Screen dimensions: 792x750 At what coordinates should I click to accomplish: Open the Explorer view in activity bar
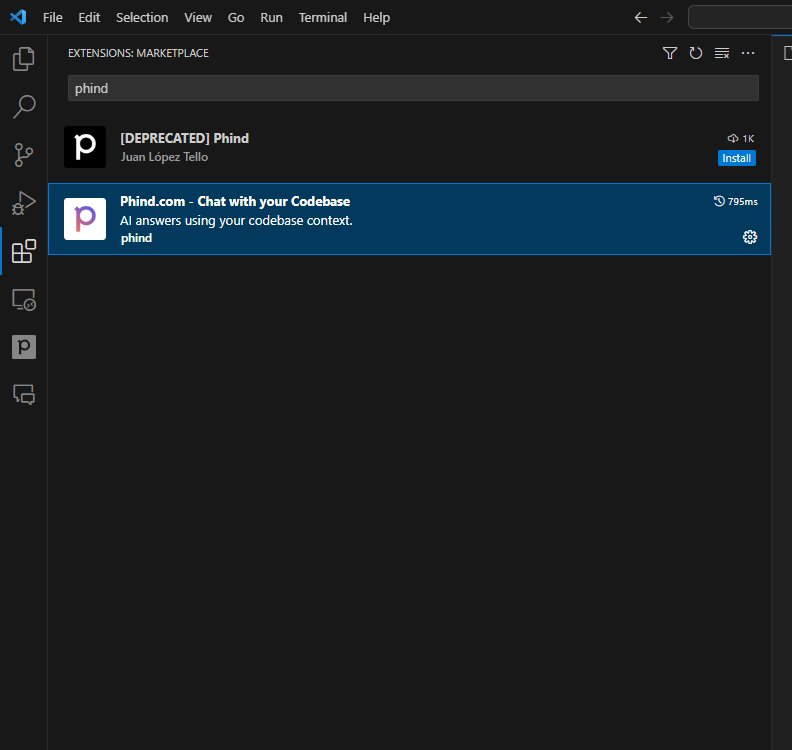(x=23, y=60)
